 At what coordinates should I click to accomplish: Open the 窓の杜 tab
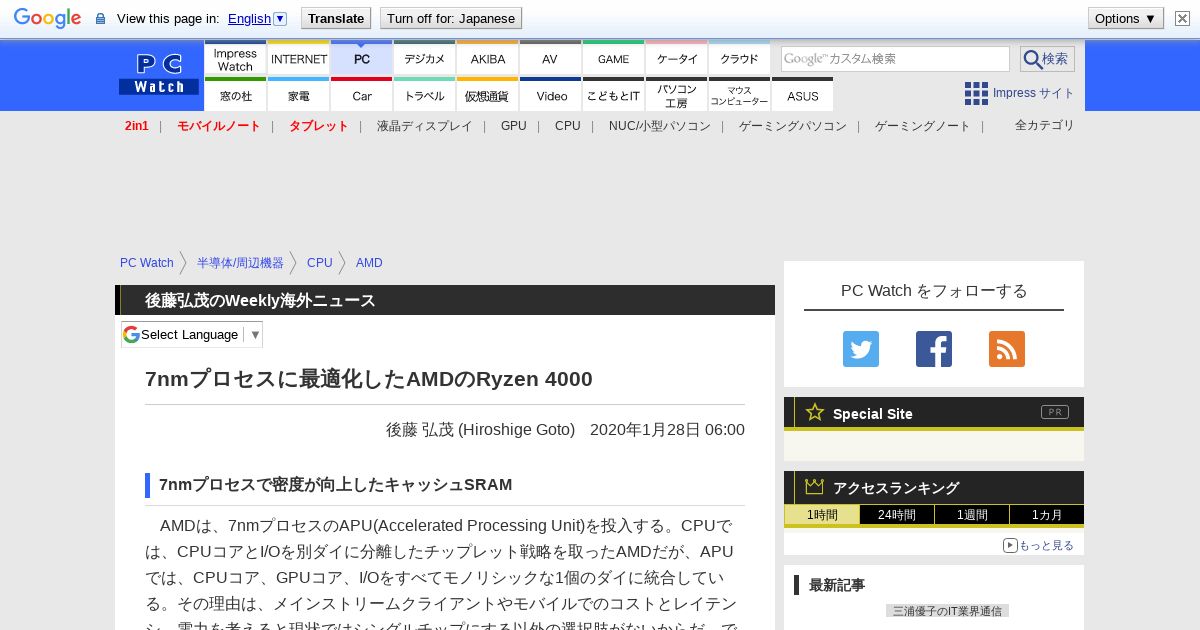click(x=235, y=94)
